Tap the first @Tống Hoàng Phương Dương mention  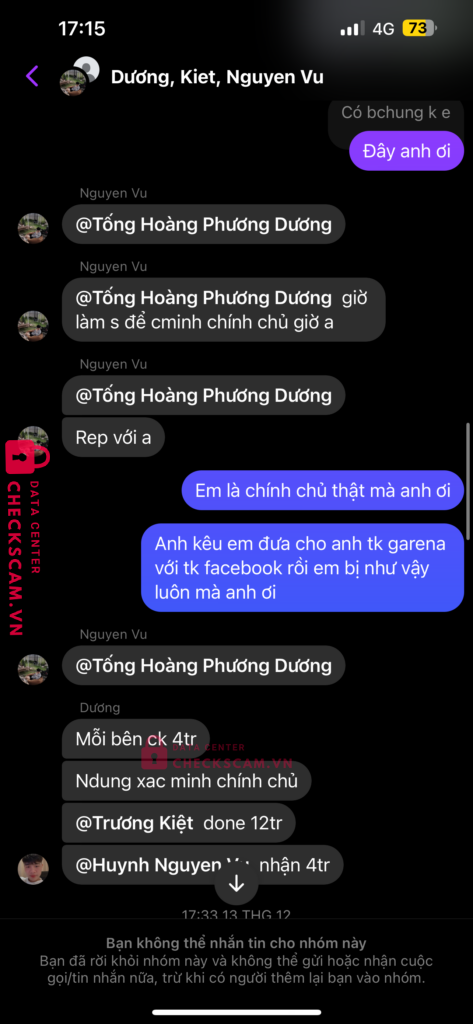203,225
